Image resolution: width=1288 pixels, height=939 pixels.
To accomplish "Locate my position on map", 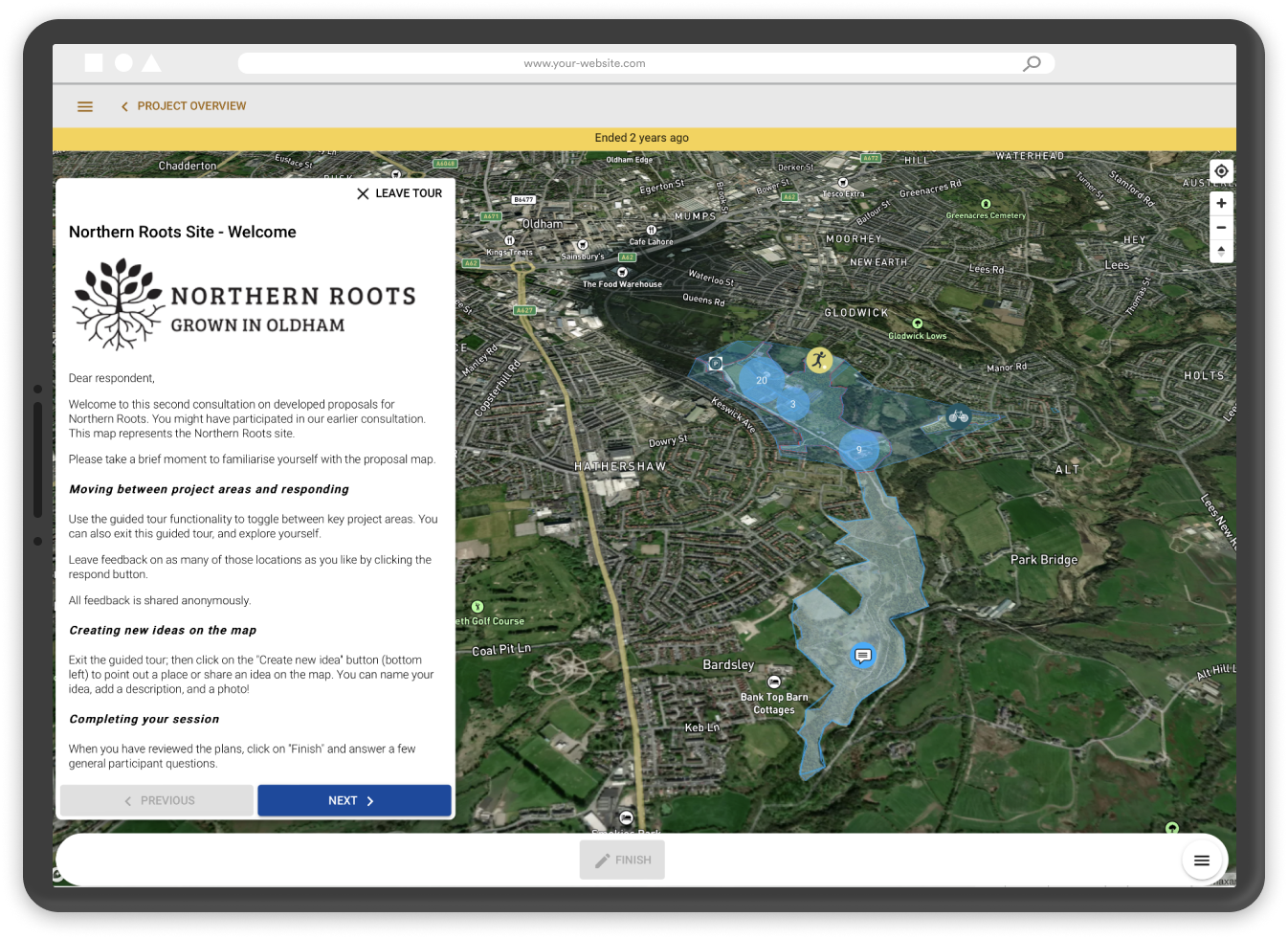I will point(1221,171).
